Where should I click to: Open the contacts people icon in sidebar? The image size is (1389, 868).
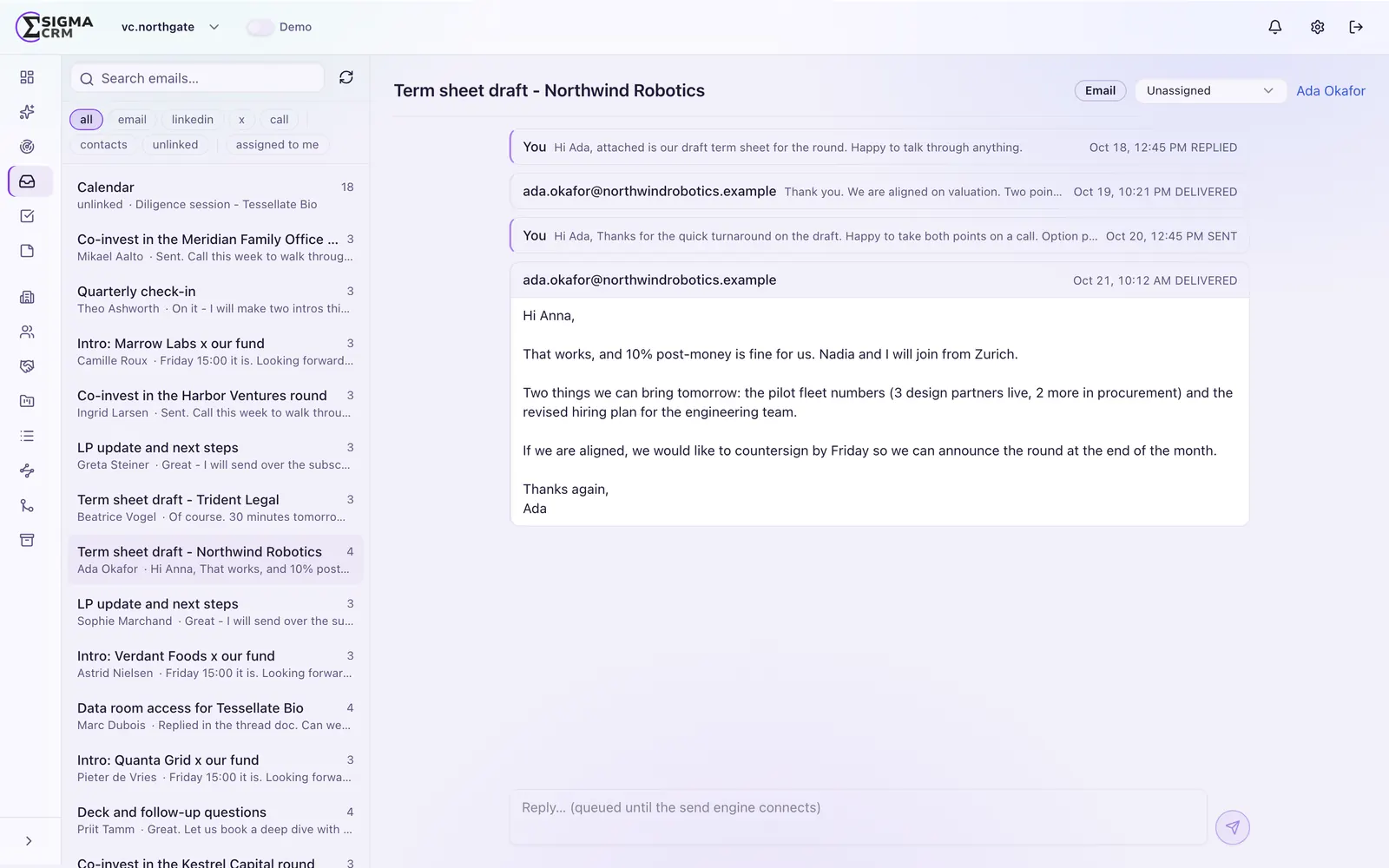pyautogui.click(x=27, y=332)
